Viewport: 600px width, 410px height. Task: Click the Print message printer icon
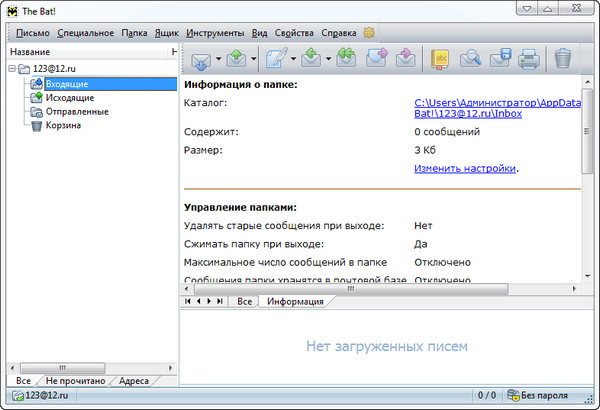click(528, 59)
